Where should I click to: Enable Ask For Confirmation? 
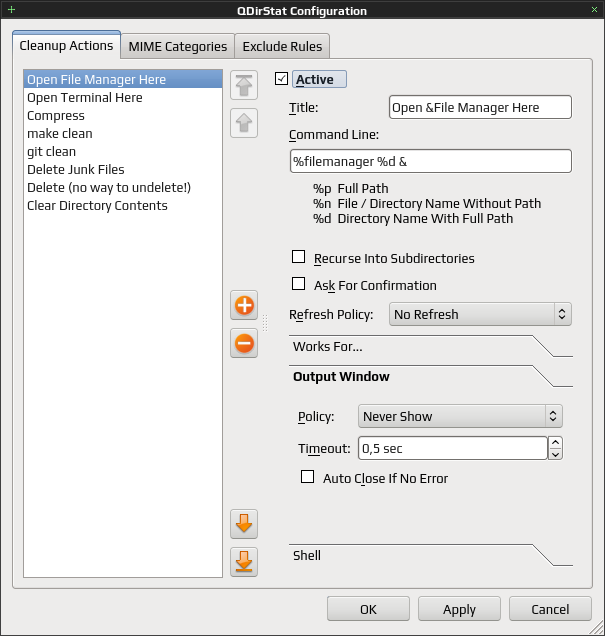(x=298, y=284)
